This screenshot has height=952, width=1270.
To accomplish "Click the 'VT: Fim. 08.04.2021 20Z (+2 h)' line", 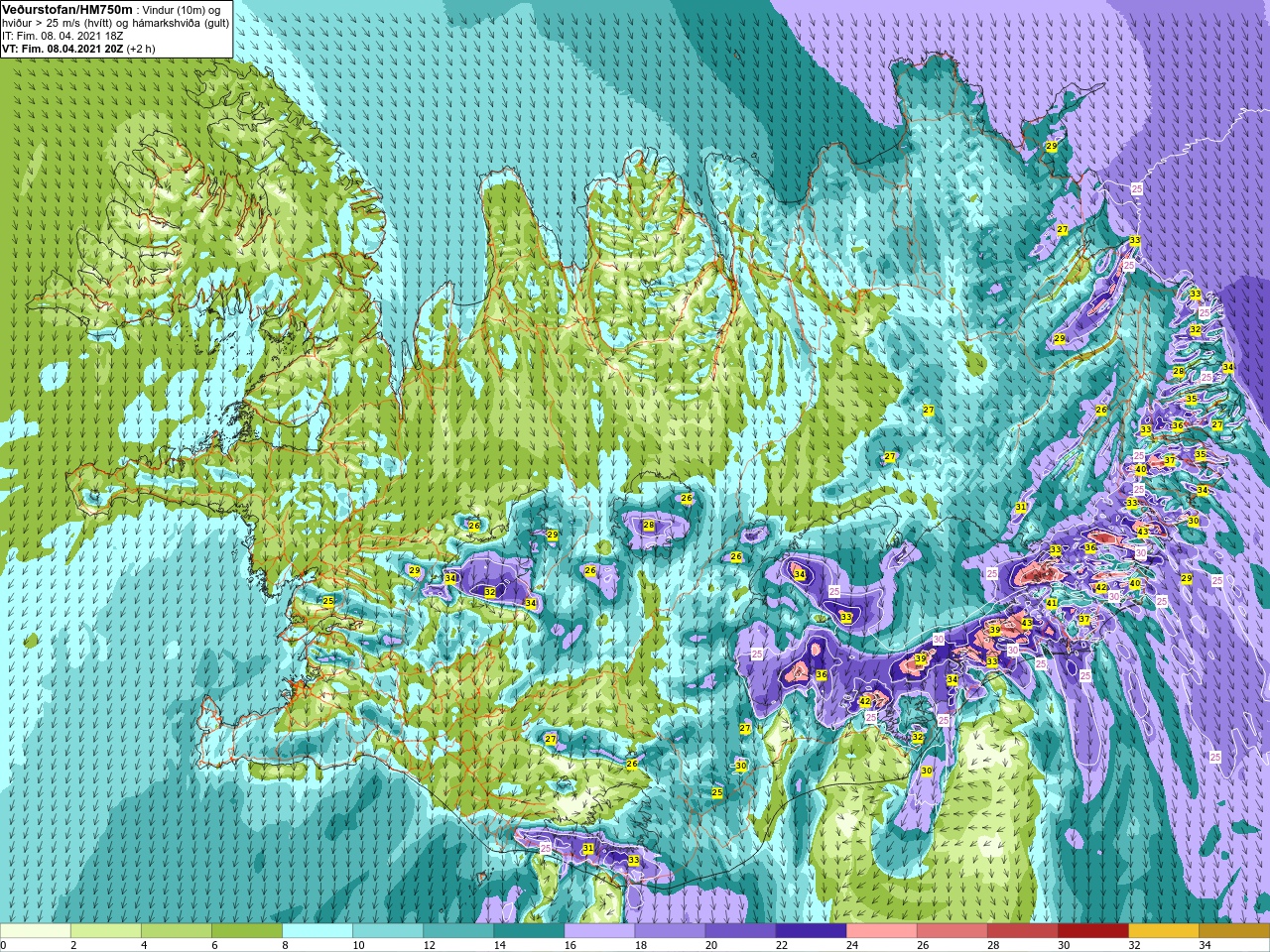I will (x=78, y=48).
